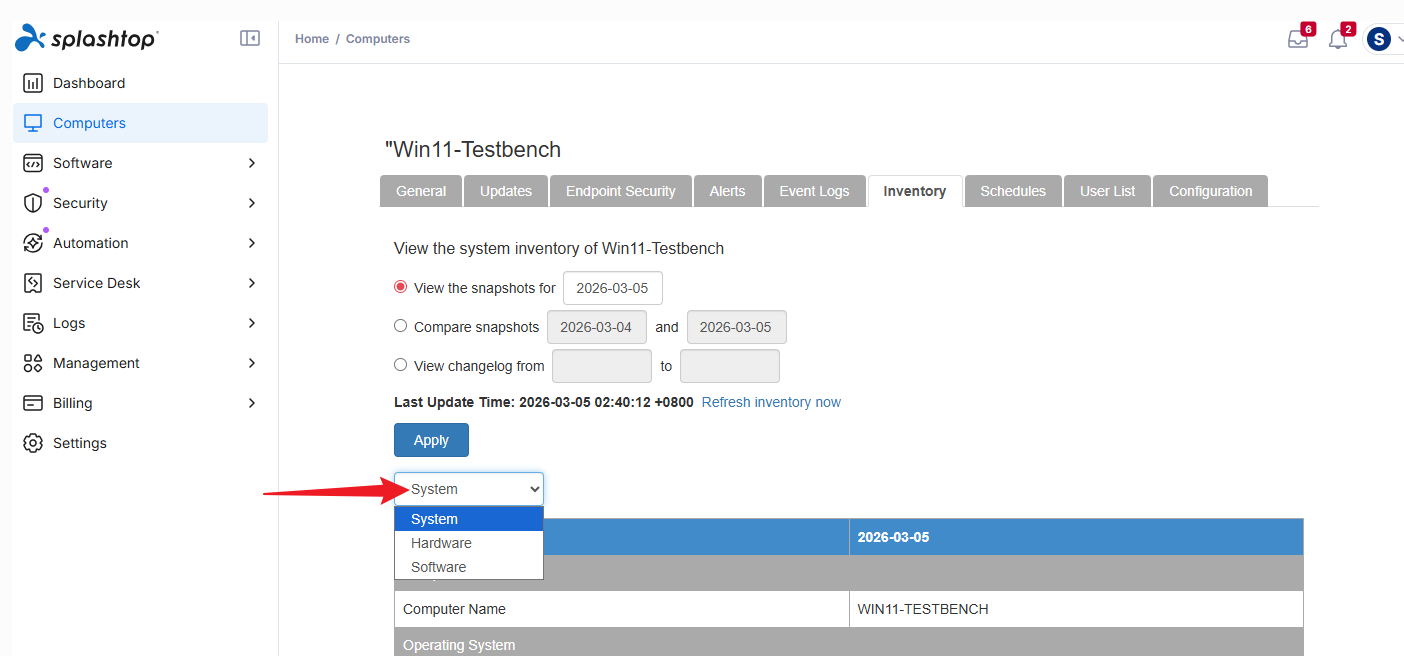The image size is (1404, 656).
Task: Switch to the Inventory tab
Action: tap(915, 191)
